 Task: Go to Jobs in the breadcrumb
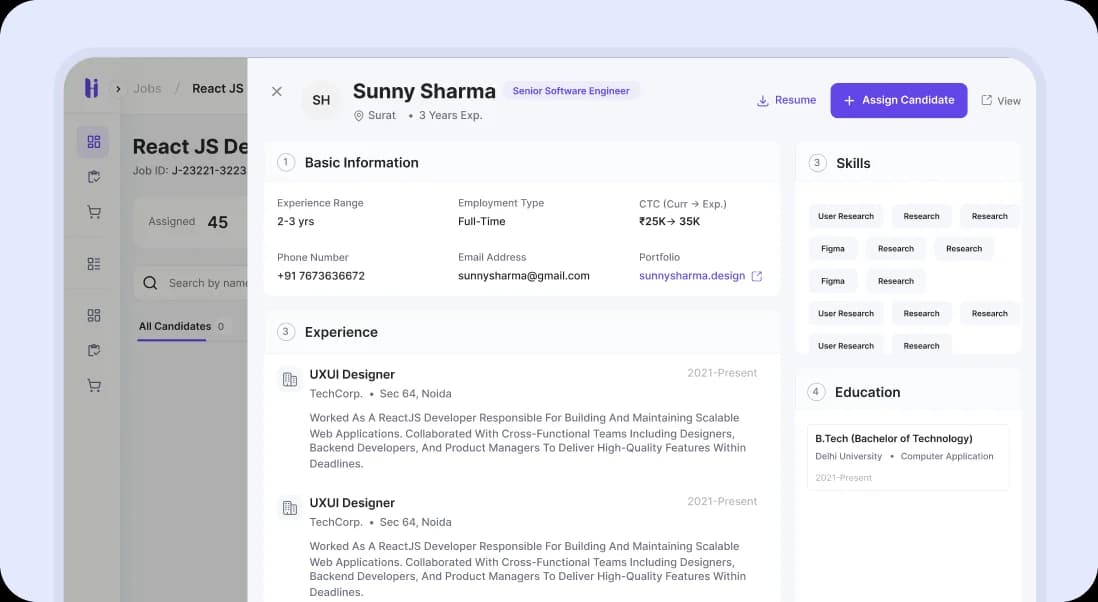pyautogui.click(x=147, y=88)
